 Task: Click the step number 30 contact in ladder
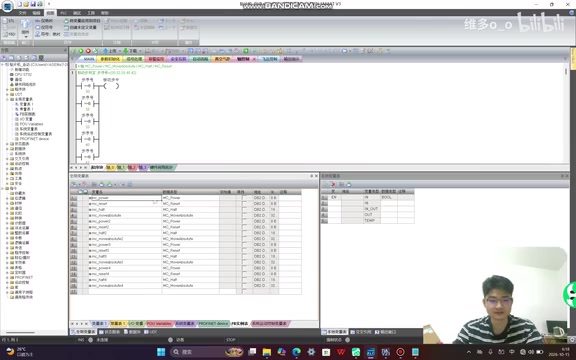[x=87, y=86]
